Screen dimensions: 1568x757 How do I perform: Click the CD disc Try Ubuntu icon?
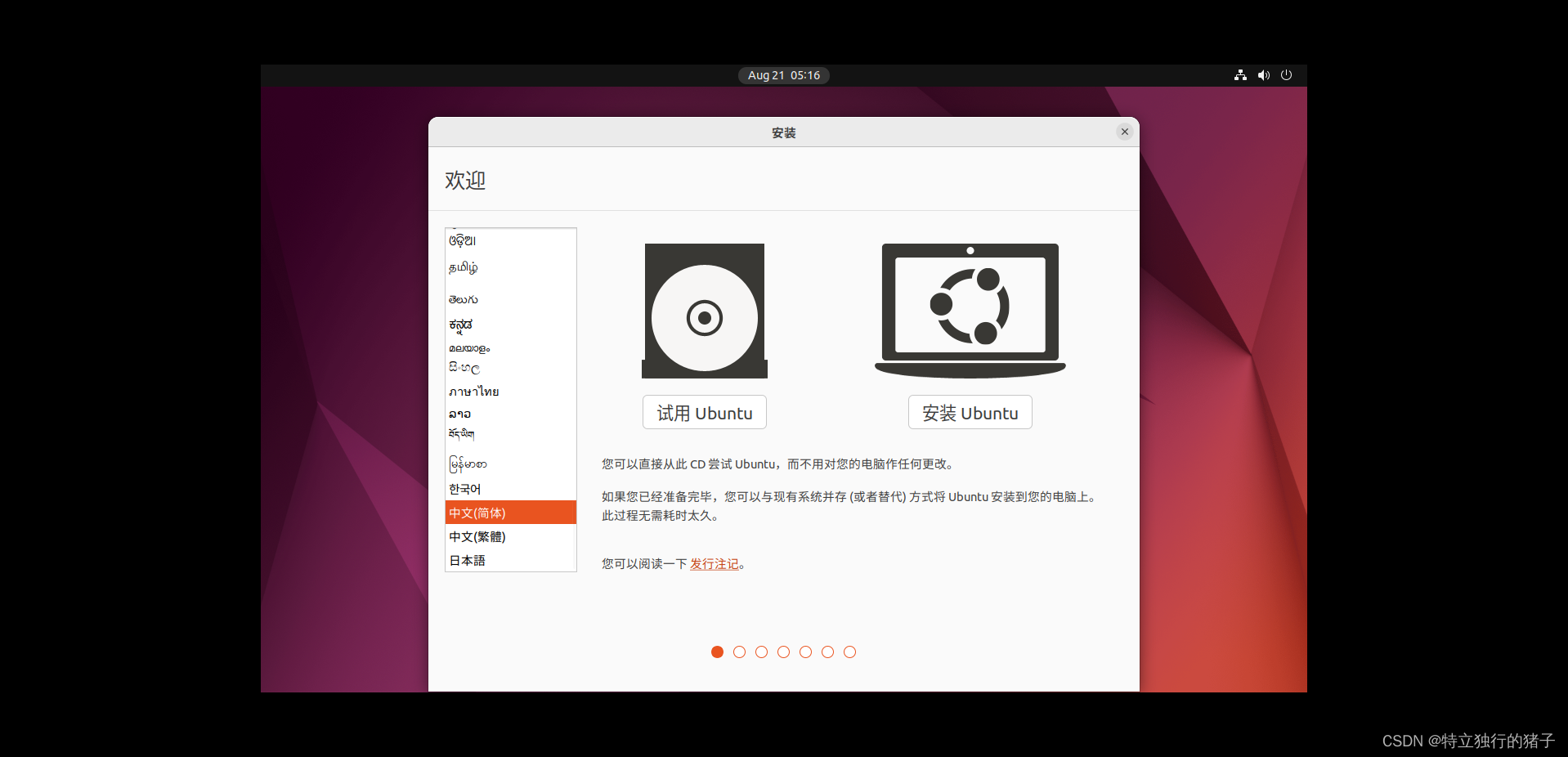point(705,311)
